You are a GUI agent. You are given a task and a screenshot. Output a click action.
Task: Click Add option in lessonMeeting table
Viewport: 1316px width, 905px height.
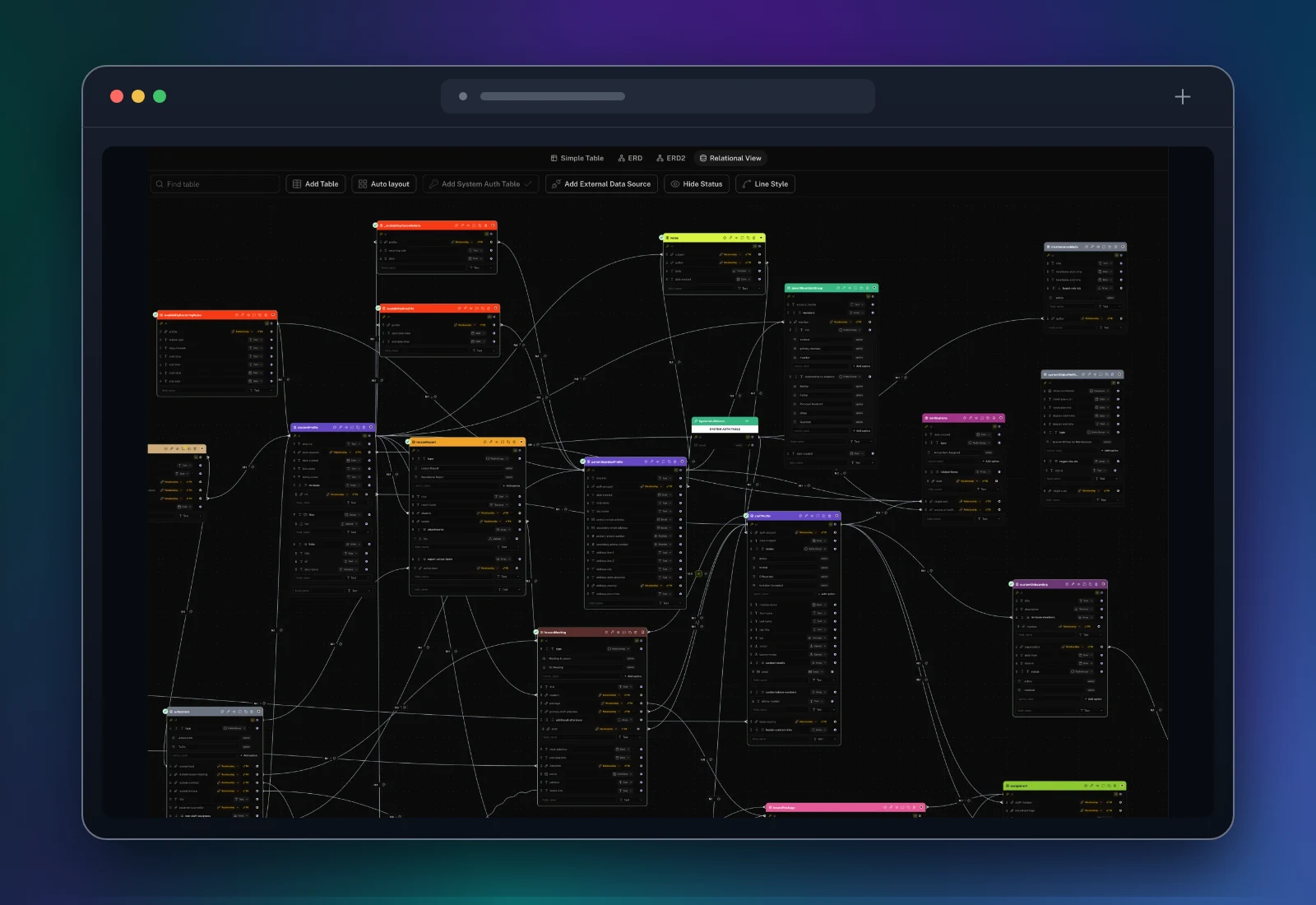pyautogui.click(x=633, y=676)
